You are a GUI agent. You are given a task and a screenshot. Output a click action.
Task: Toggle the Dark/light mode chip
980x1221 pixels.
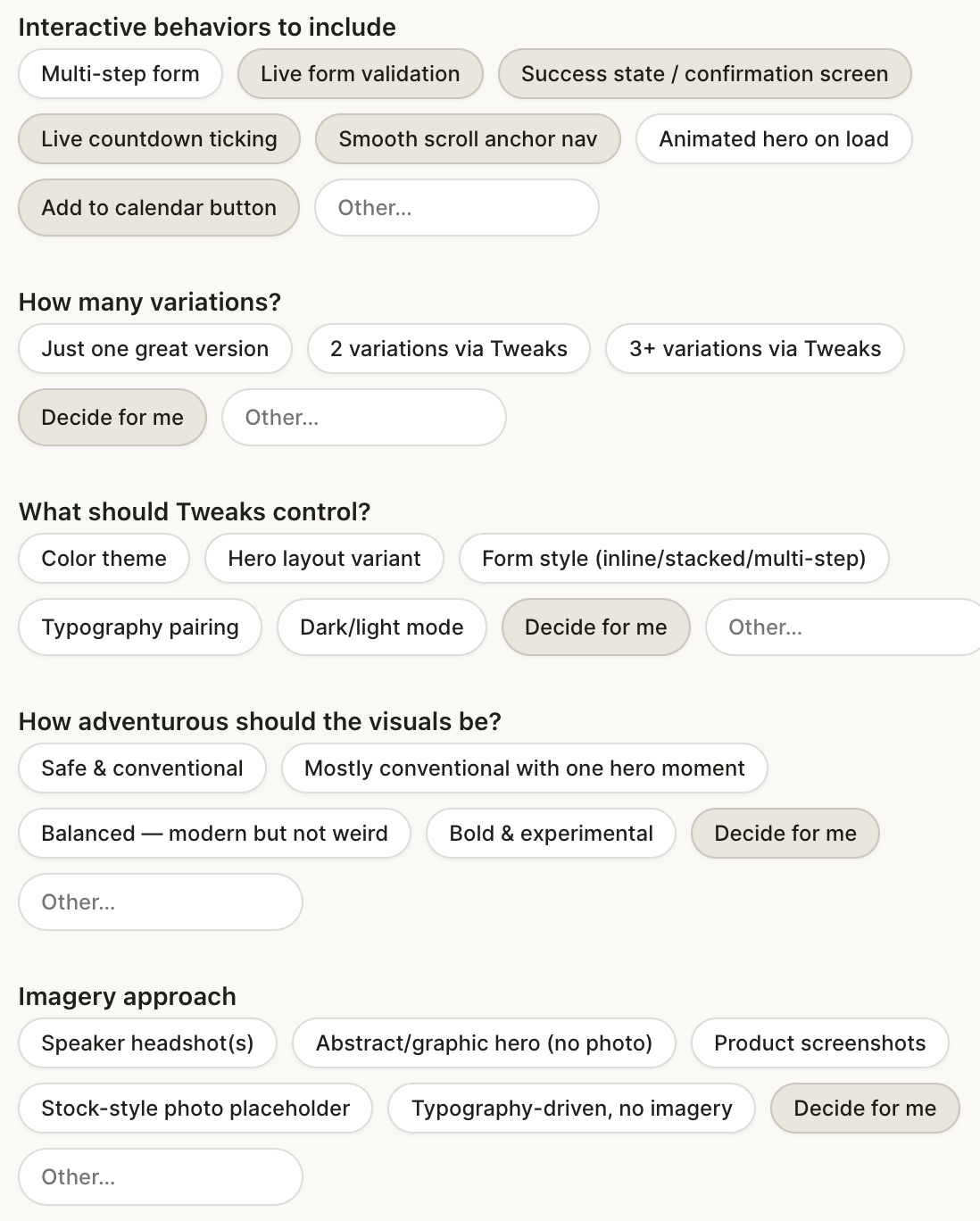coord(381,627)
